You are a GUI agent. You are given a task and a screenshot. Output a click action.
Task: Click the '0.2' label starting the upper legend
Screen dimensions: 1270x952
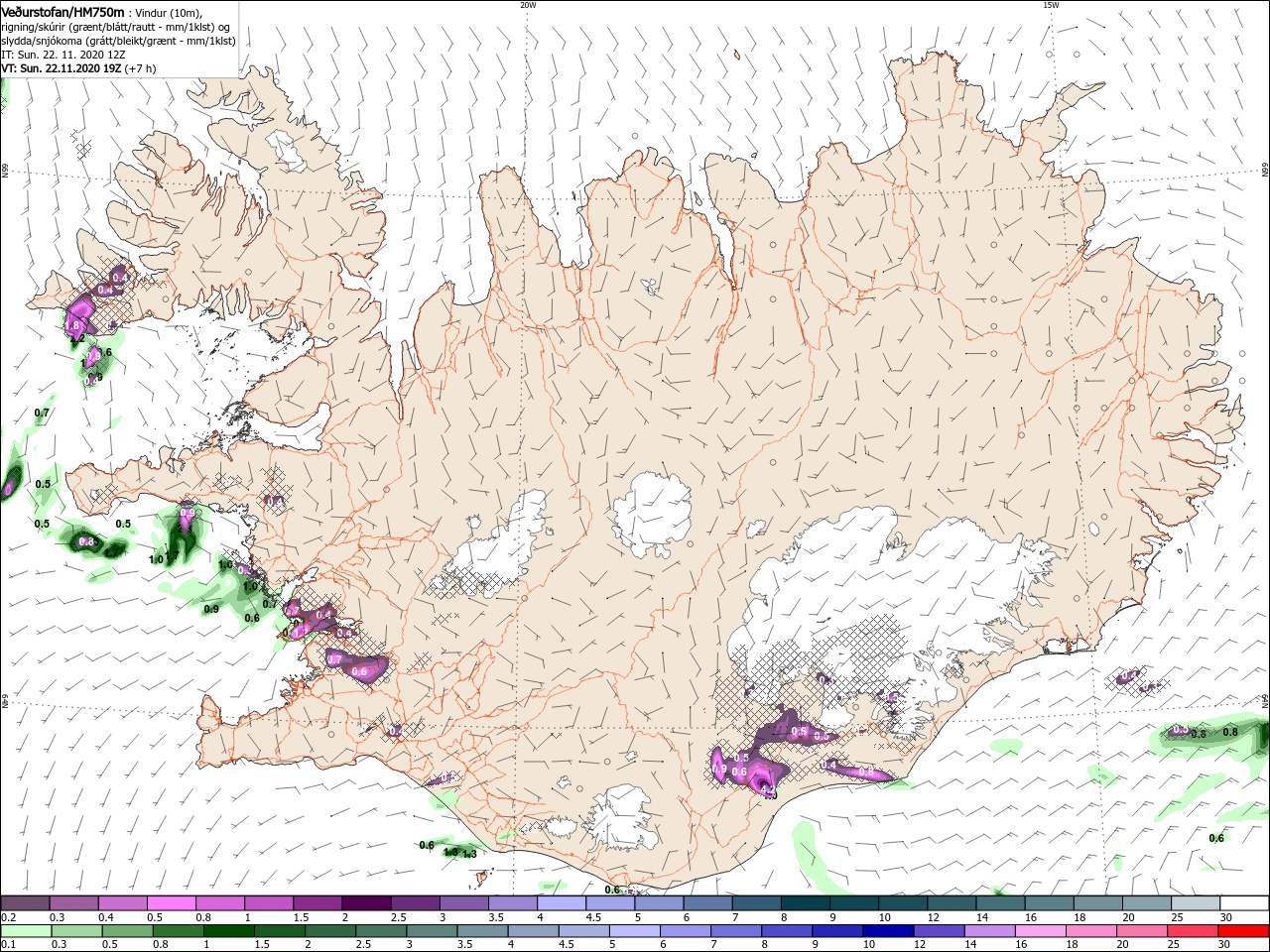(x=8, y=917)
